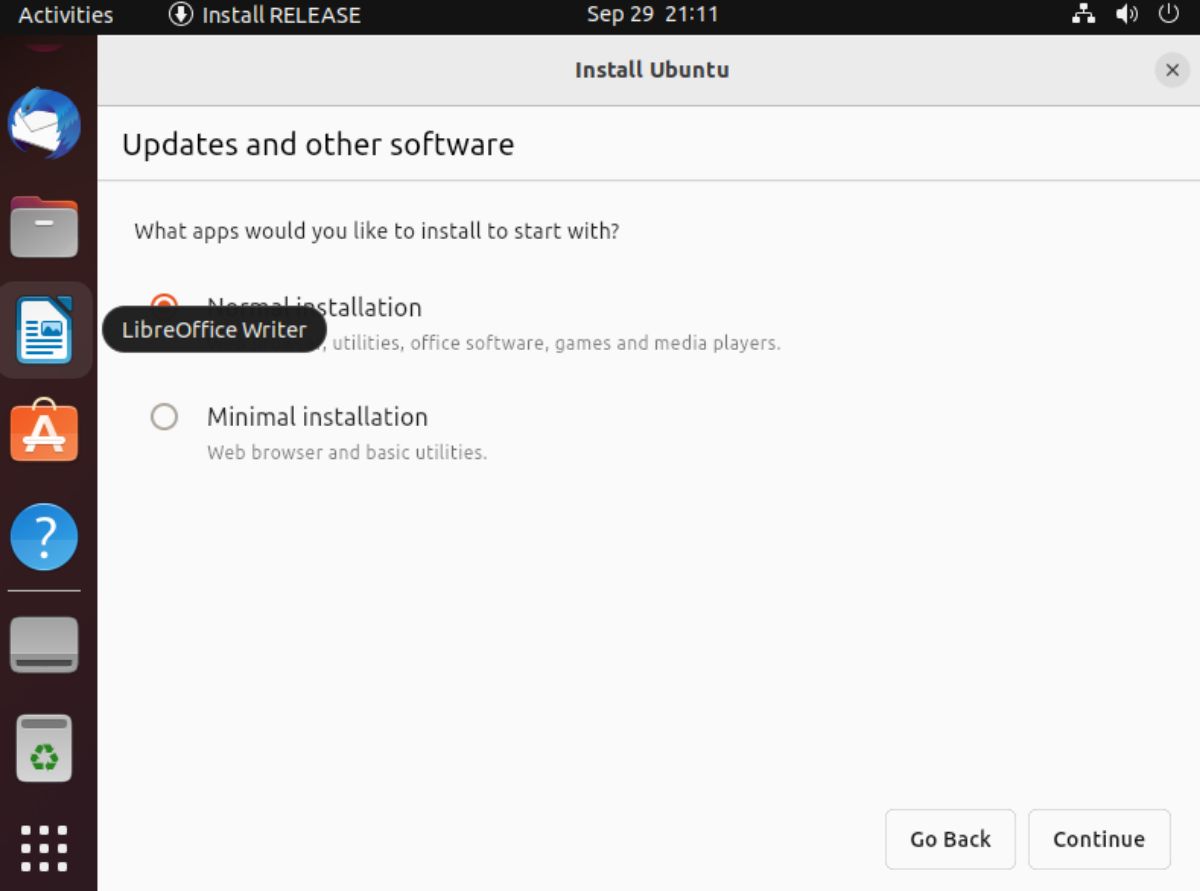Close the Install Ubuntu window

point(1172,70)
